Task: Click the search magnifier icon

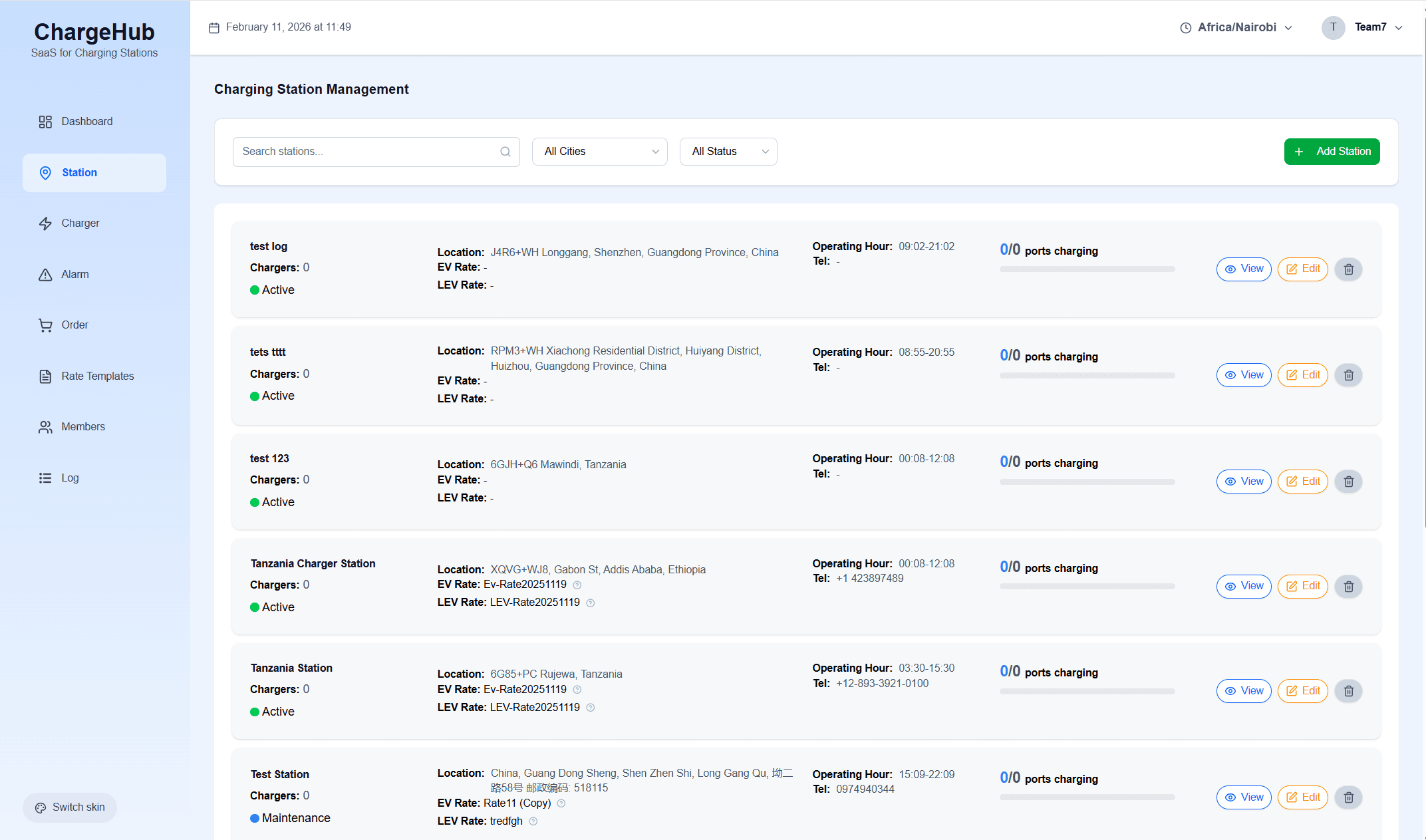Action: tap(505, 152)
